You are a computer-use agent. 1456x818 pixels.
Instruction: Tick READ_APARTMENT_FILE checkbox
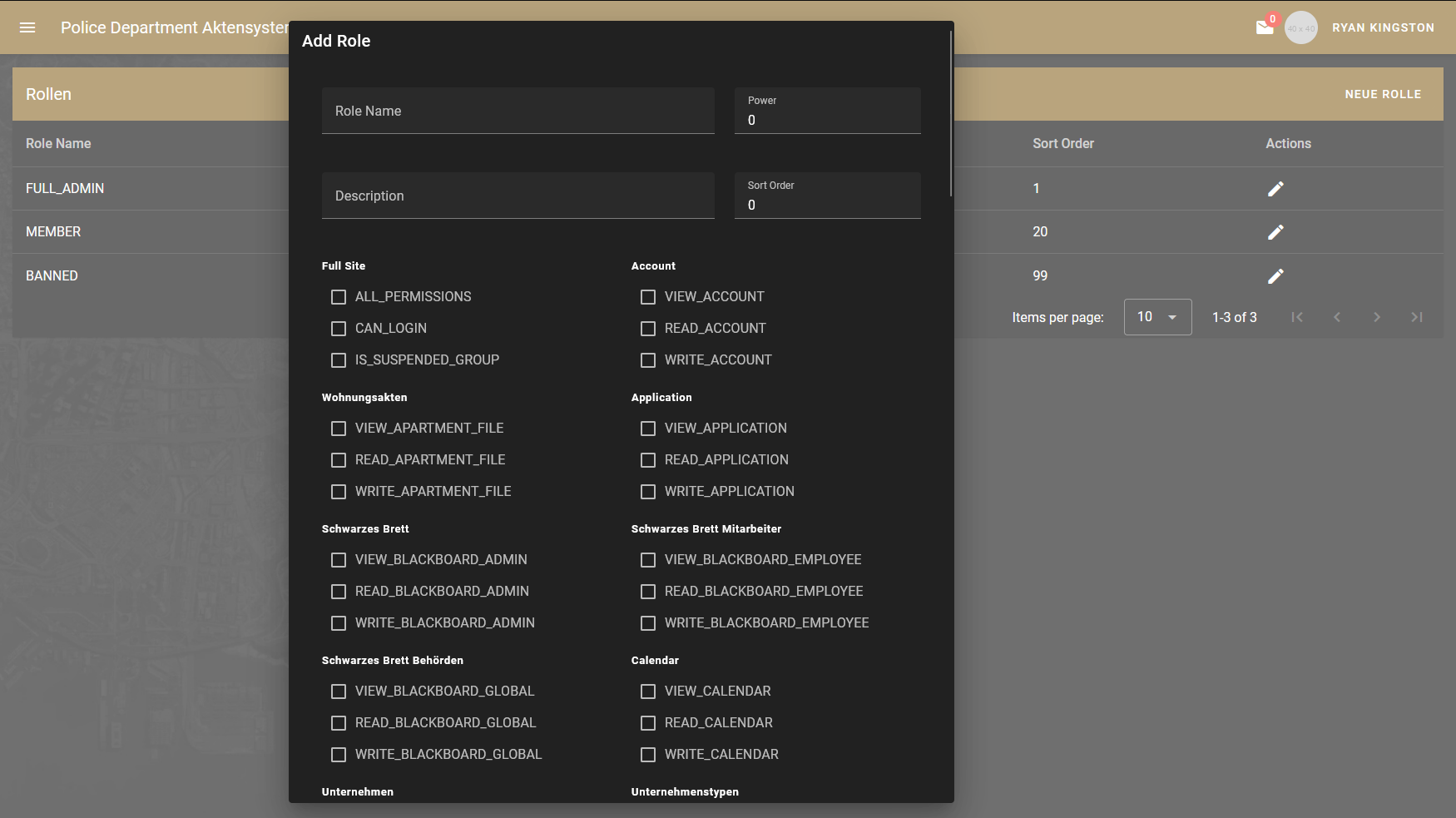pyautogui.click(x=339, y=460)
